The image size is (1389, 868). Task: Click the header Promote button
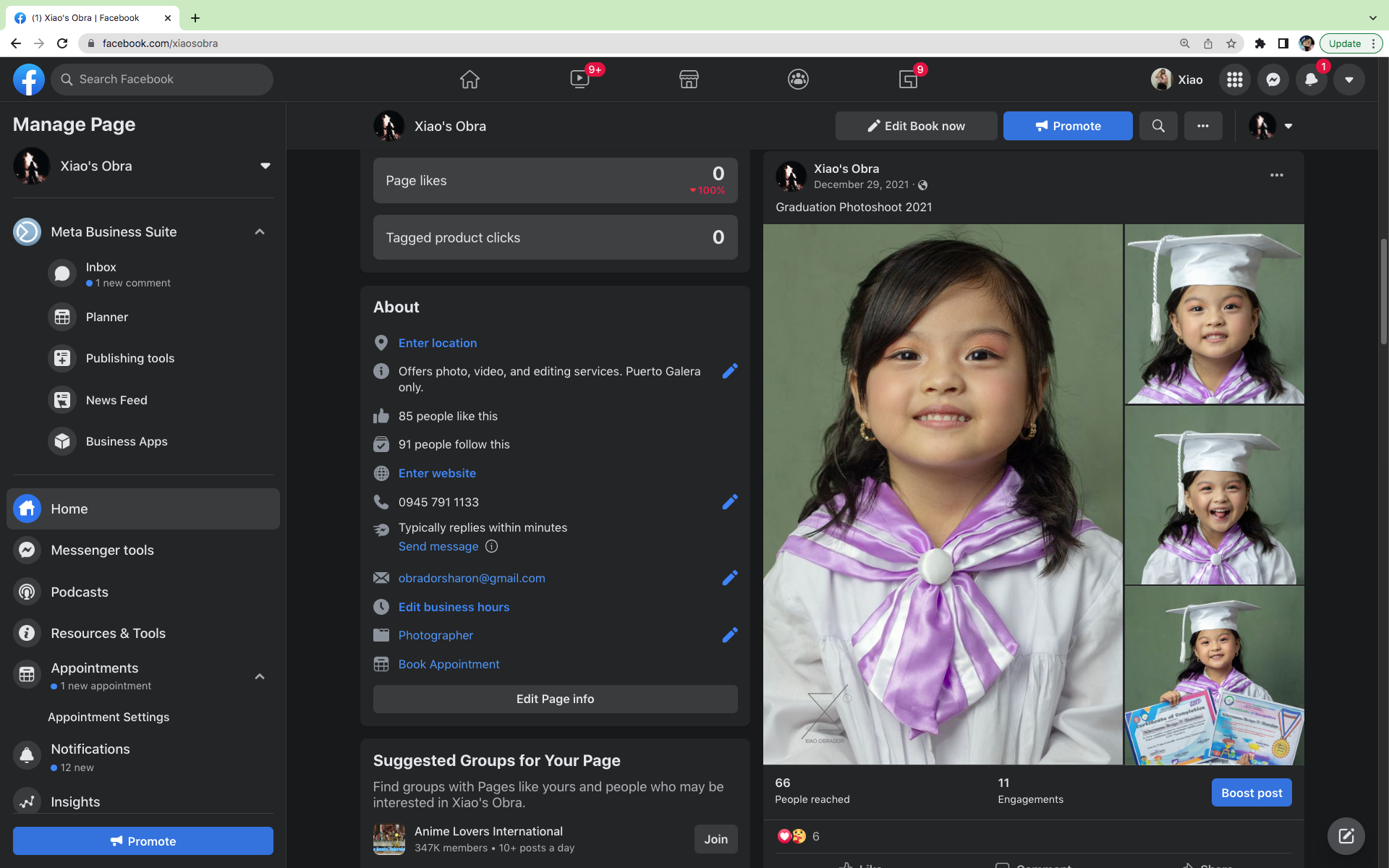pyautogui.click(x=1068, y=126)
